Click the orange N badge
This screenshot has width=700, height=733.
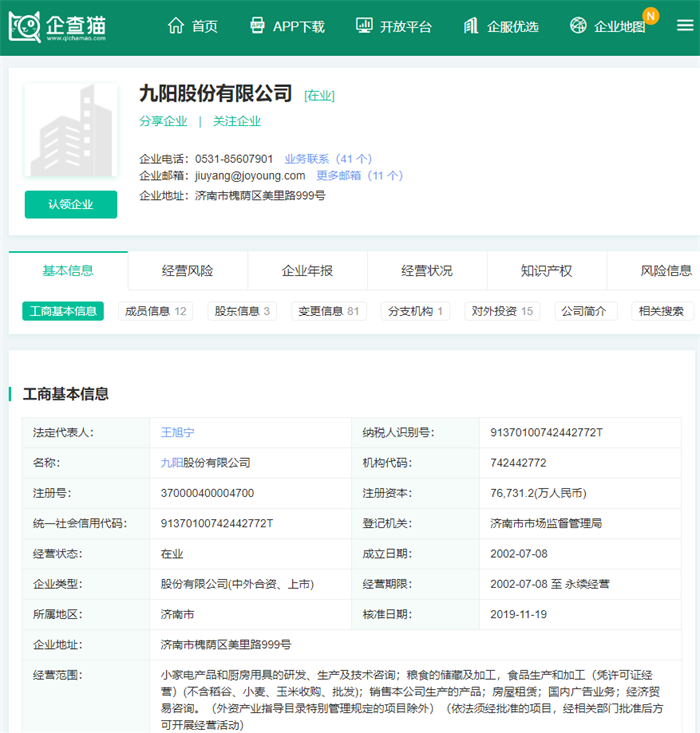(650, 16)
